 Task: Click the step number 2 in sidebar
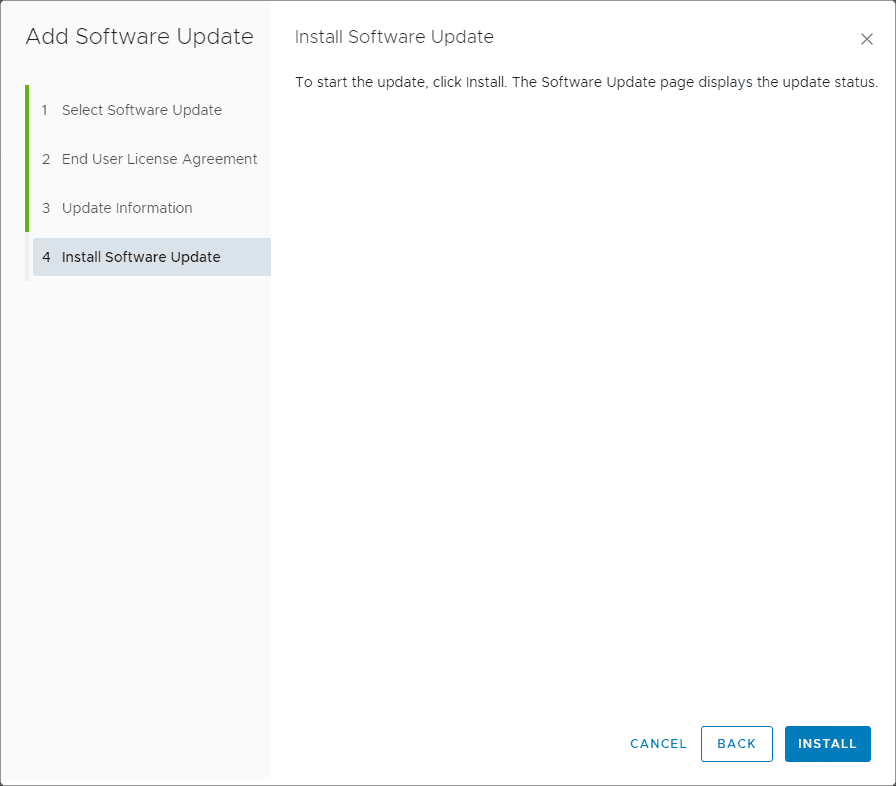click(46, 159)
